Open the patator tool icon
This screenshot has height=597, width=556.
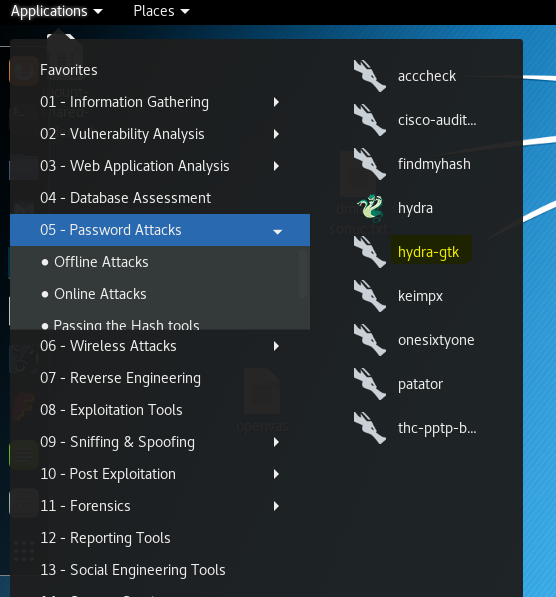click(x=370, y=384)
